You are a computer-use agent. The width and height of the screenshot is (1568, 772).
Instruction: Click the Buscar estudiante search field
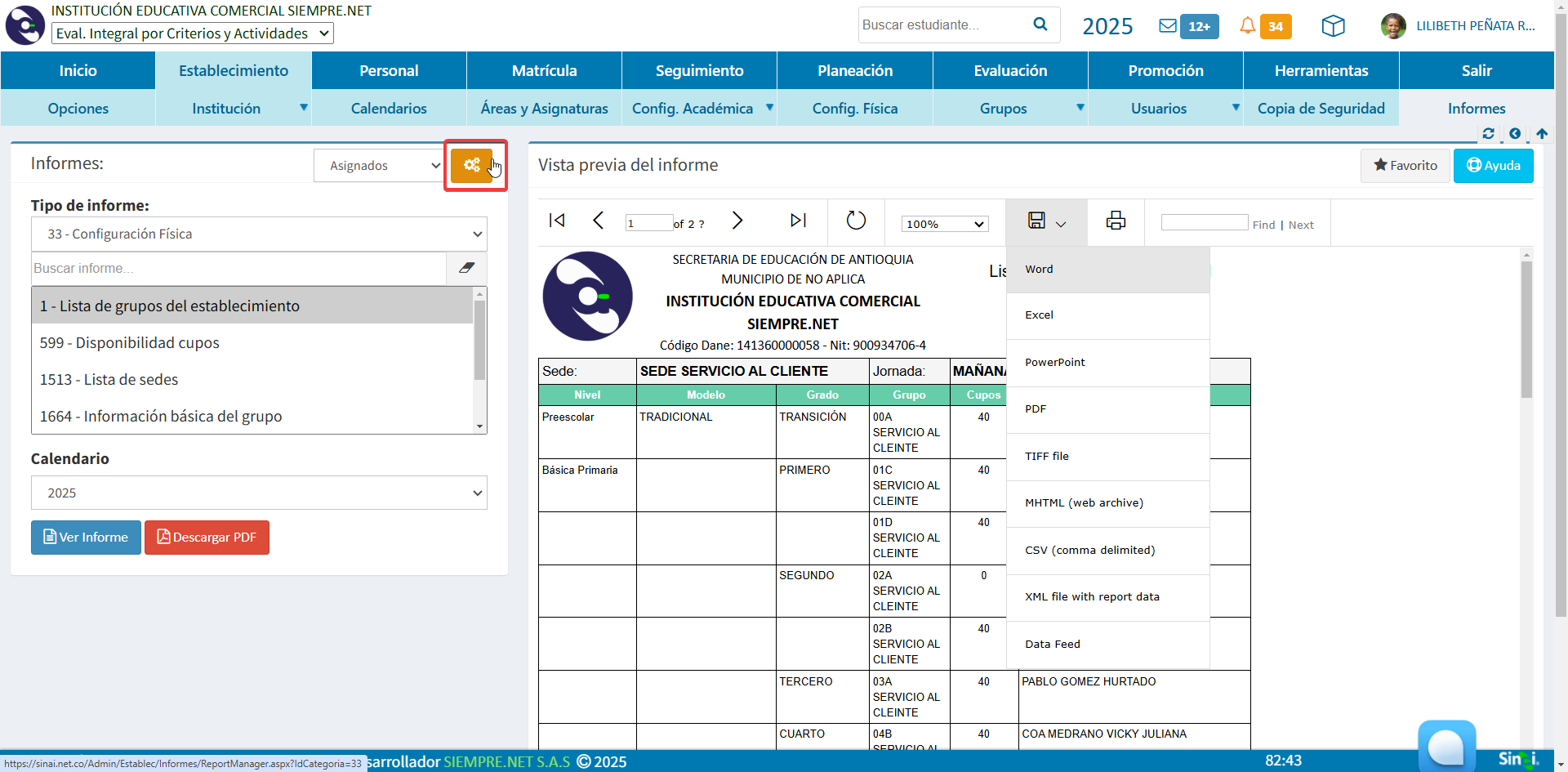click(942, 25)
